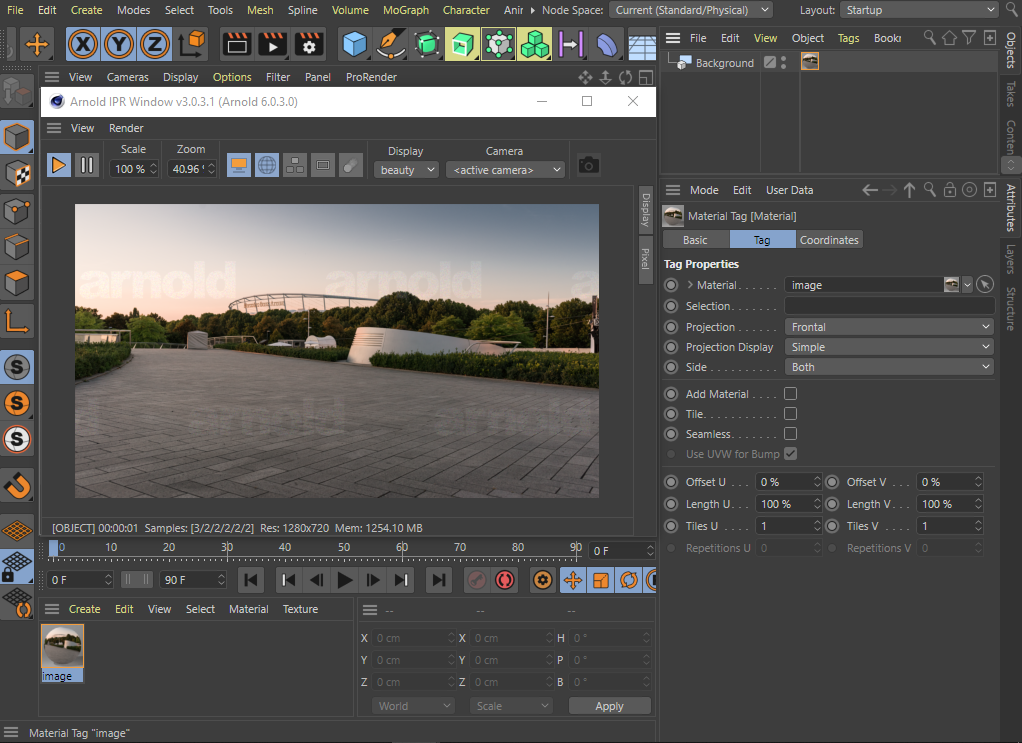Viewport: 1022px width, 743px height.
Task: Click the Record Active Objects keyframe button
Action: 477,580
